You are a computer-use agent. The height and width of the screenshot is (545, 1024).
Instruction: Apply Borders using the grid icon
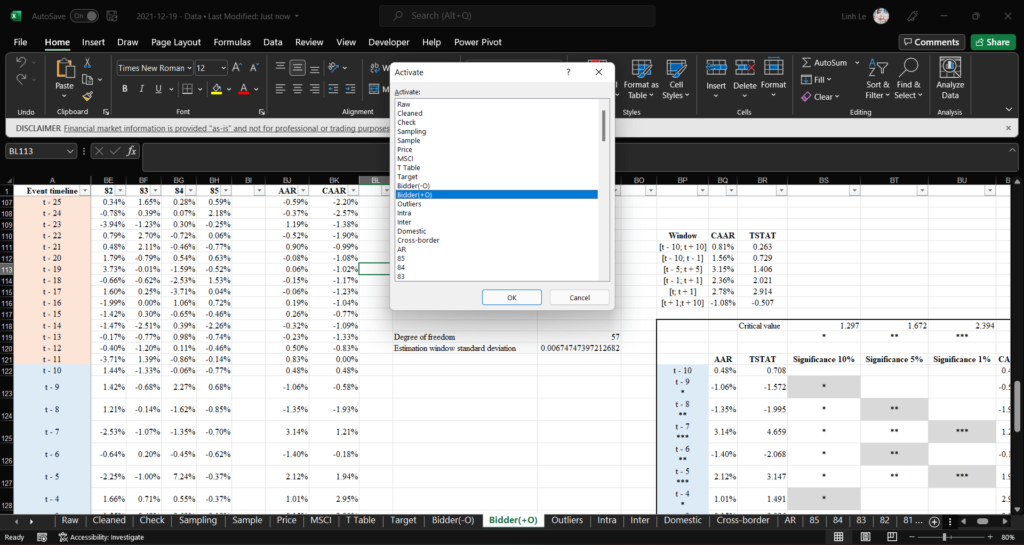(x=187, y=89)
